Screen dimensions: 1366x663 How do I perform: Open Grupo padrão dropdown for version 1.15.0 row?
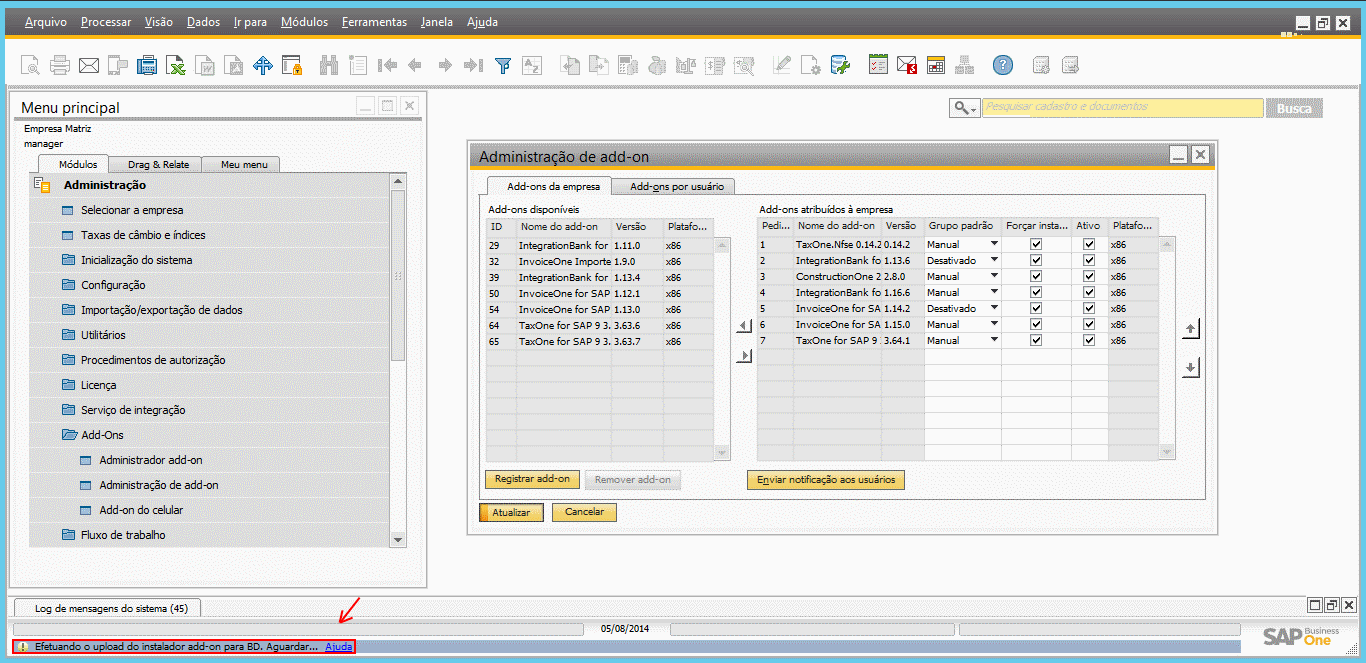(995, 324)
